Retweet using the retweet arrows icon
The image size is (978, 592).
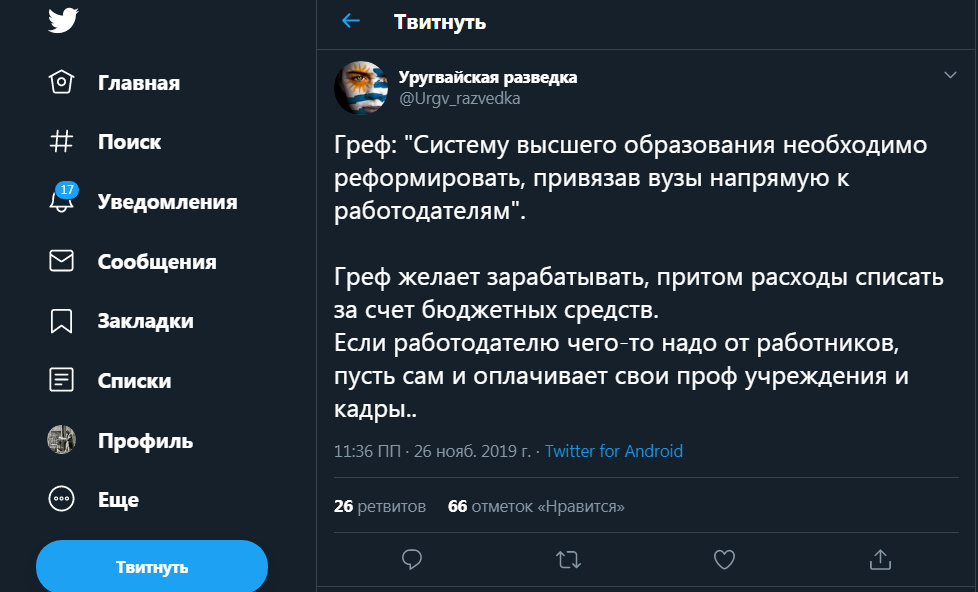click(x=568, y=558)
